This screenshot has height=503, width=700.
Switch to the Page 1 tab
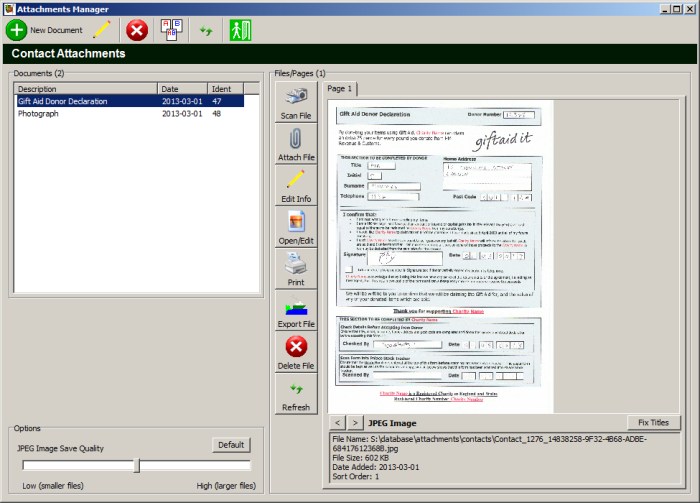coord(341,89)
